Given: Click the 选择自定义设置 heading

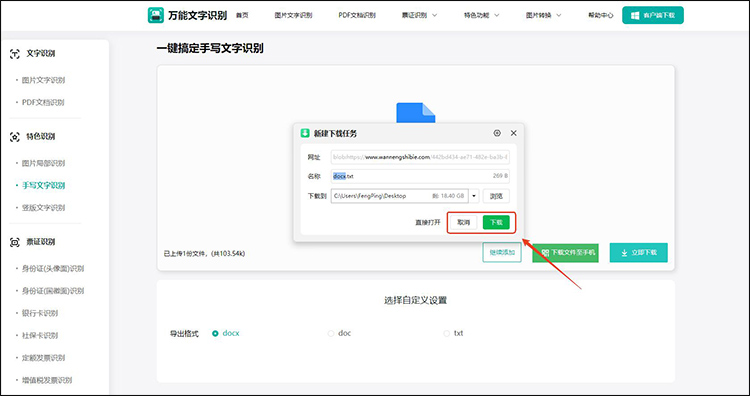Looking at the screenshot, I should 416,300.
